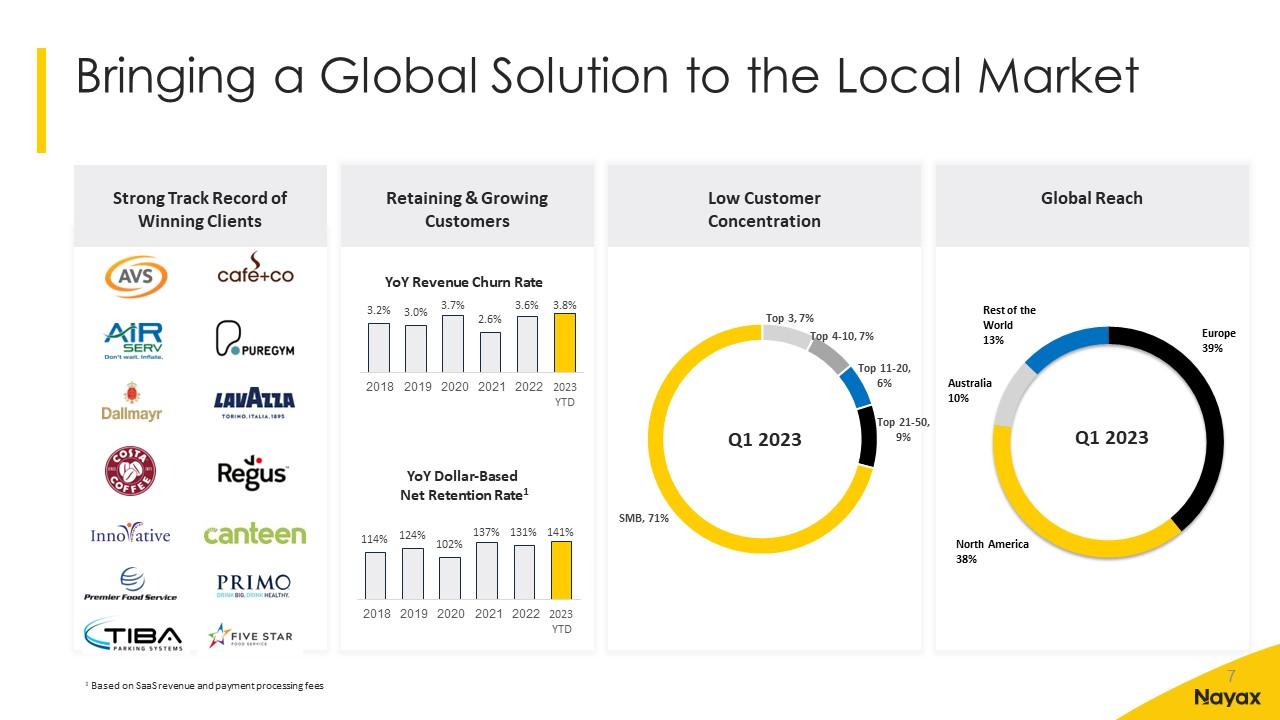
Task: Select the blue Top 11-20 donut segment
Action: click(x=855, y=387)
